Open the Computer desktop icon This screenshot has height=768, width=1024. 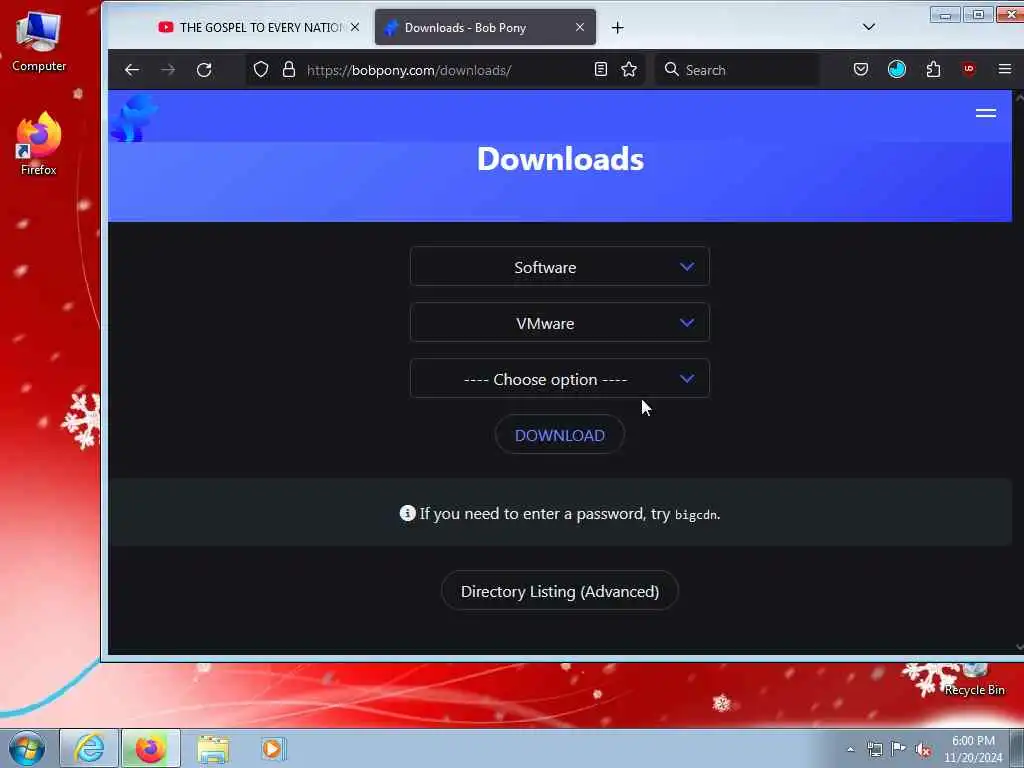pyautogui.click(x=39, y=42)
